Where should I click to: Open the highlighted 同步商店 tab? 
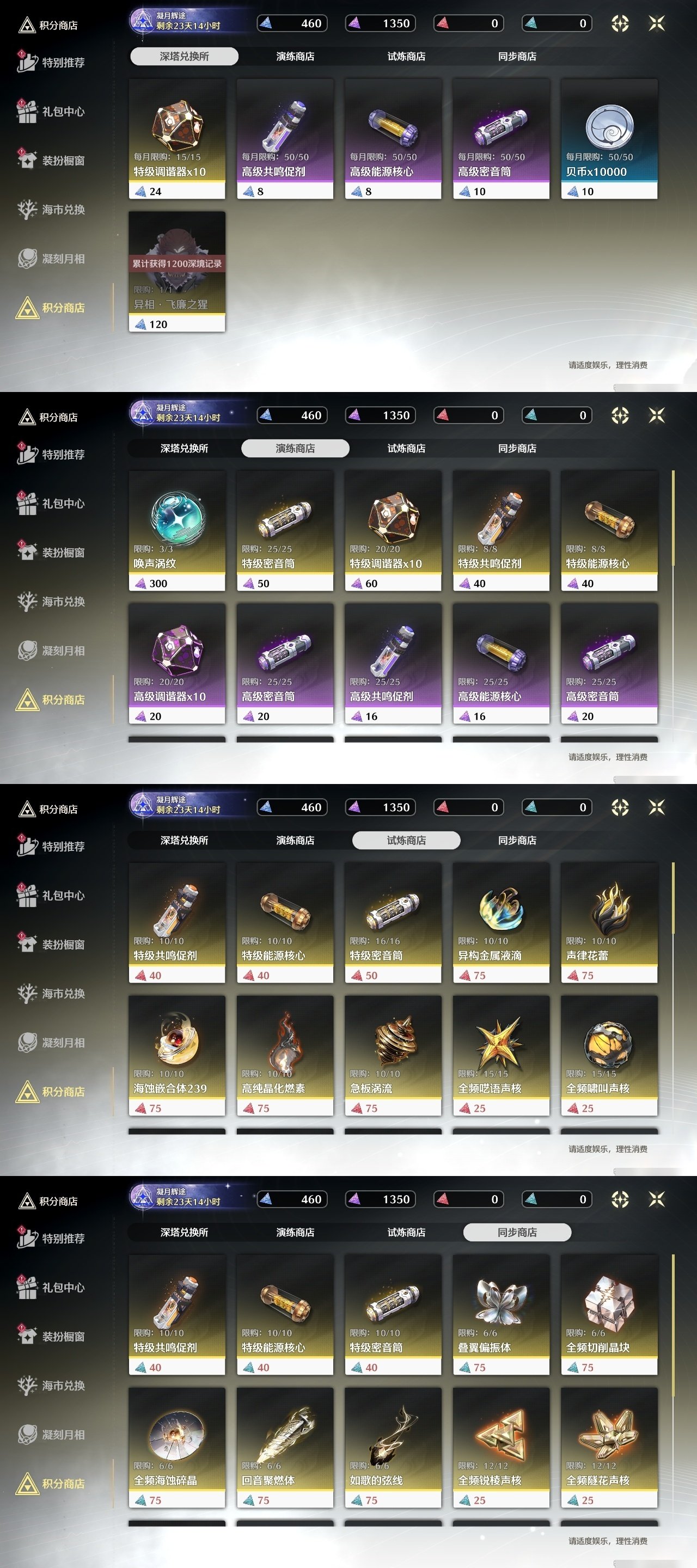(517, 1233)
